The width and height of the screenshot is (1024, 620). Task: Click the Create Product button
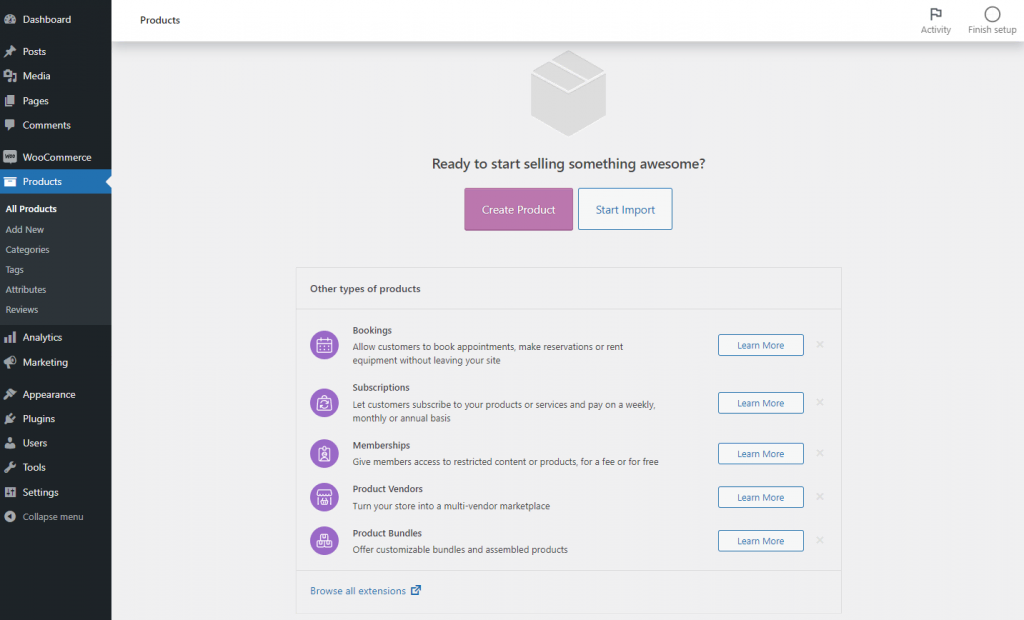tap(518, 210)
